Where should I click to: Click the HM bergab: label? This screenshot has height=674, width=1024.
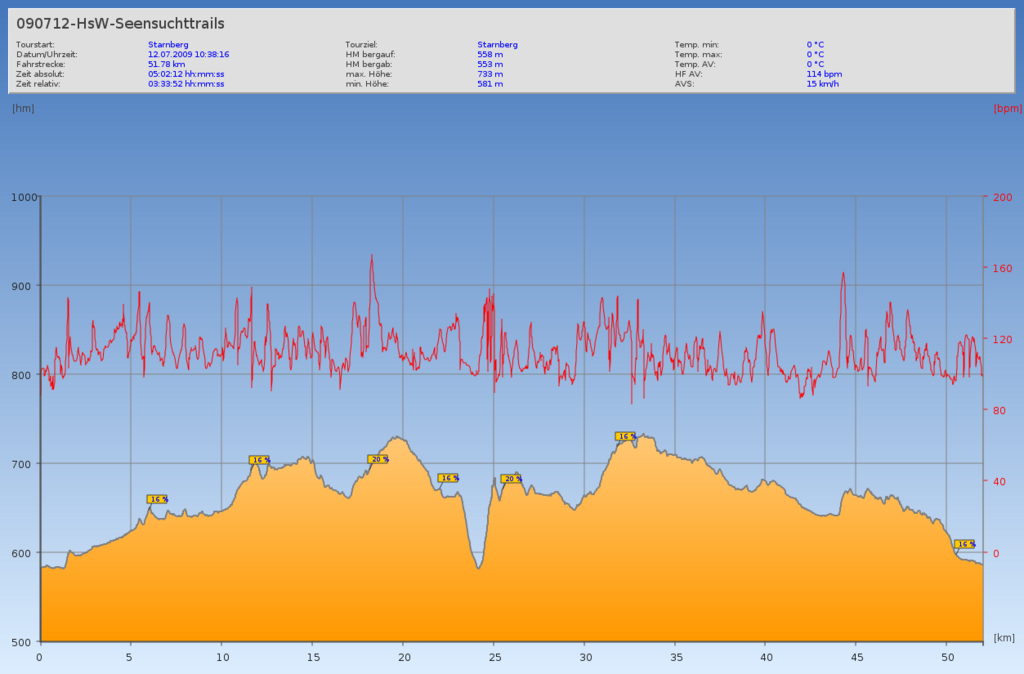[x=368, y=64]
